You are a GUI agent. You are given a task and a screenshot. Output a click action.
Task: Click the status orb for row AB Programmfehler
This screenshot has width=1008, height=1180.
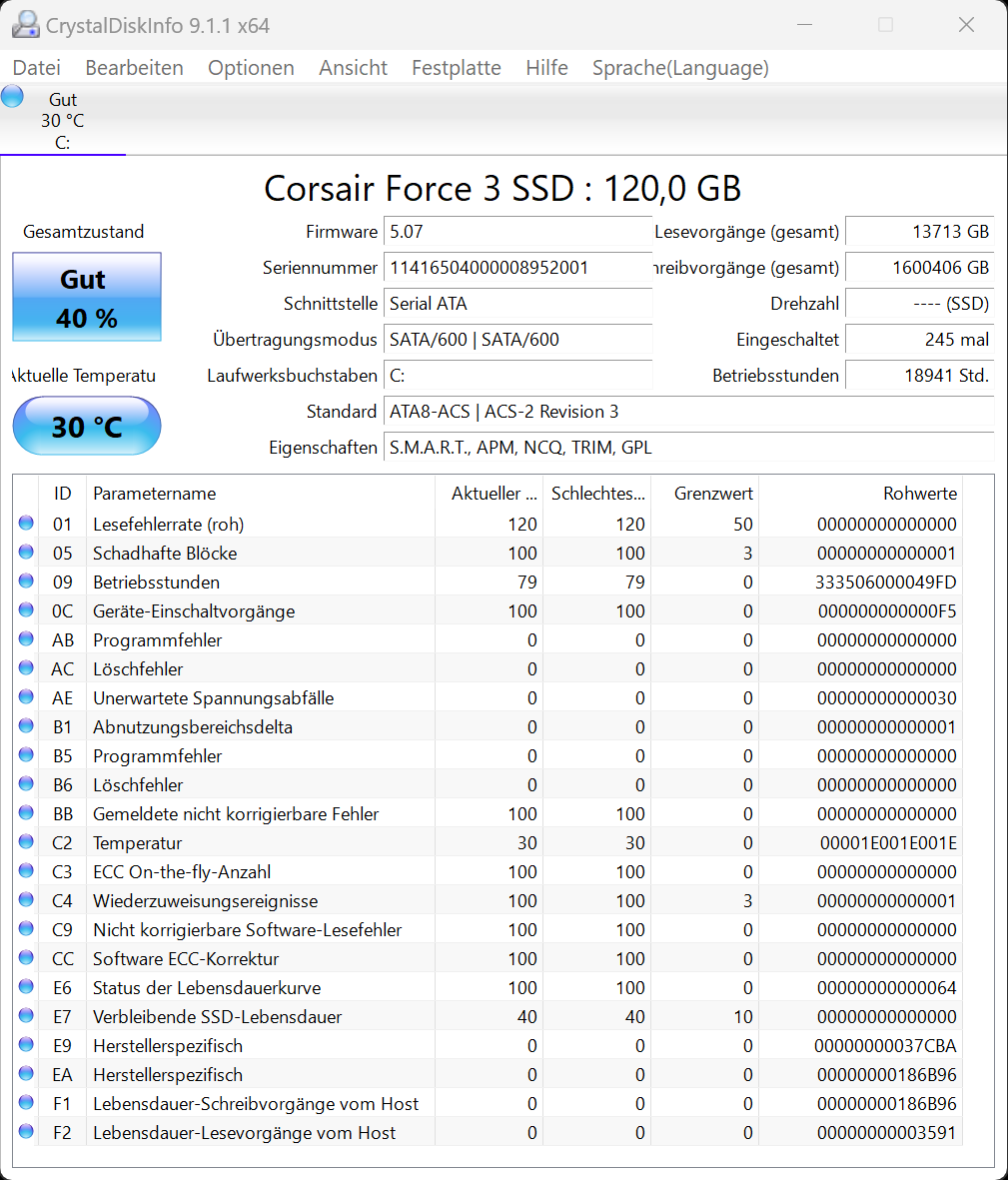coord(26,638)
